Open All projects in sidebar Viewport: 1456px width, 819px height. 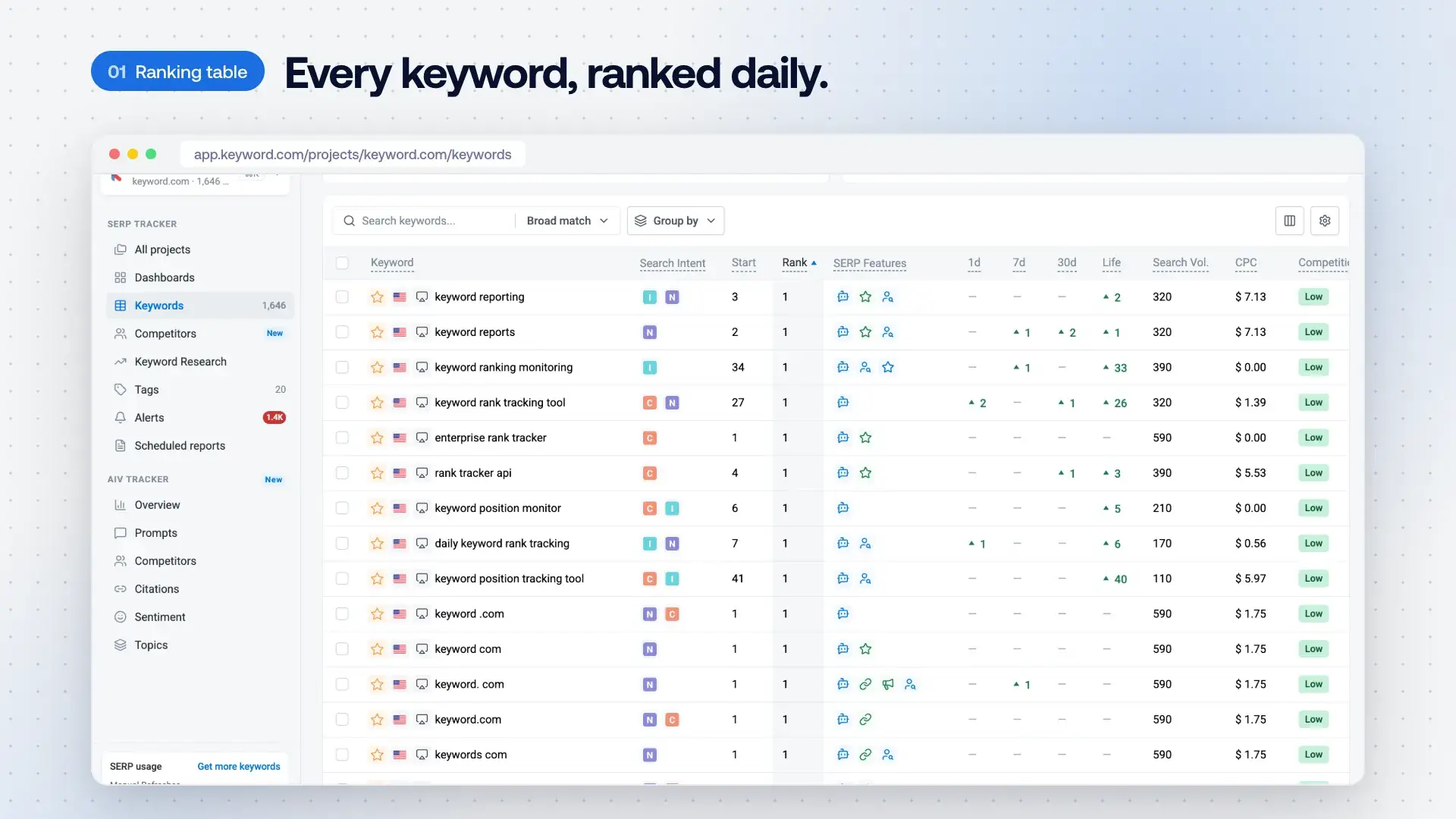click(199, 249)
